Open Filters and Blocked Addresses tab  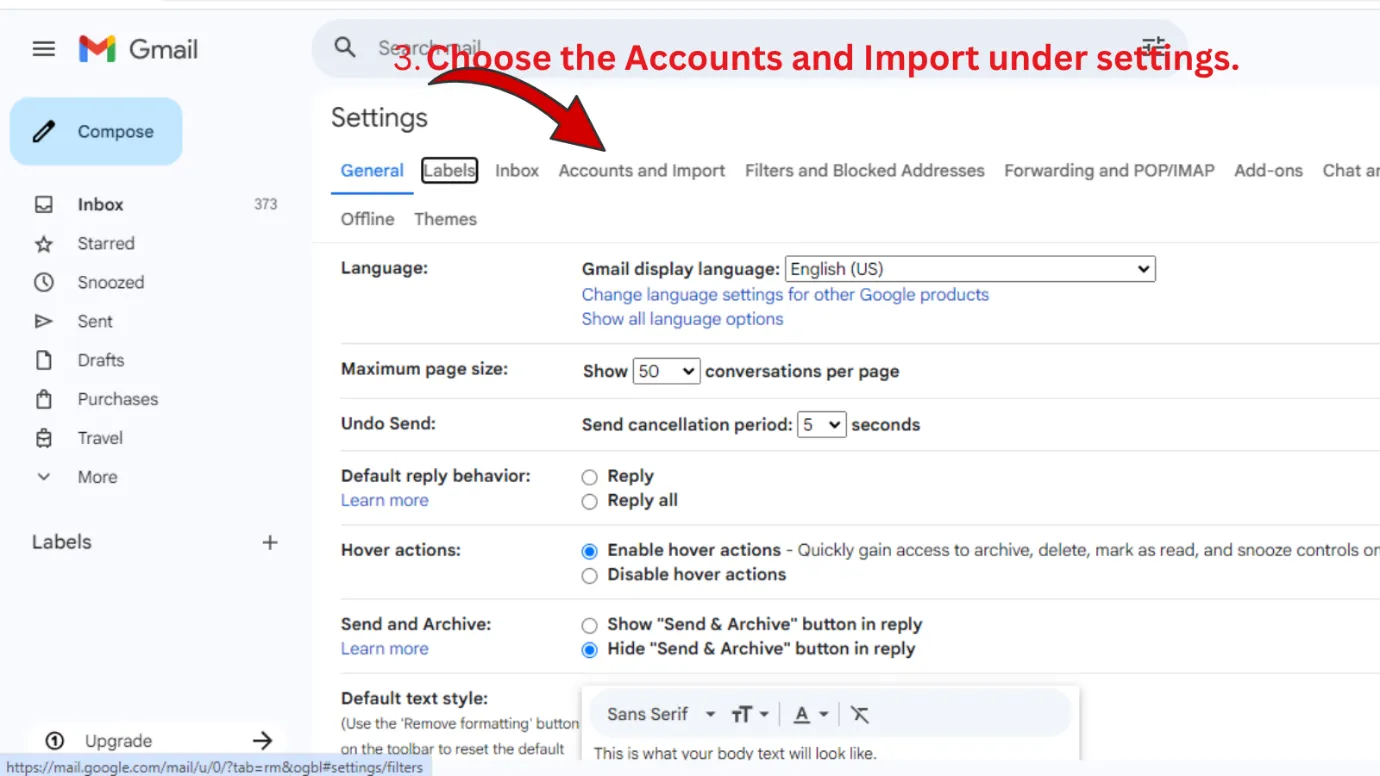(x=865, y=170)
